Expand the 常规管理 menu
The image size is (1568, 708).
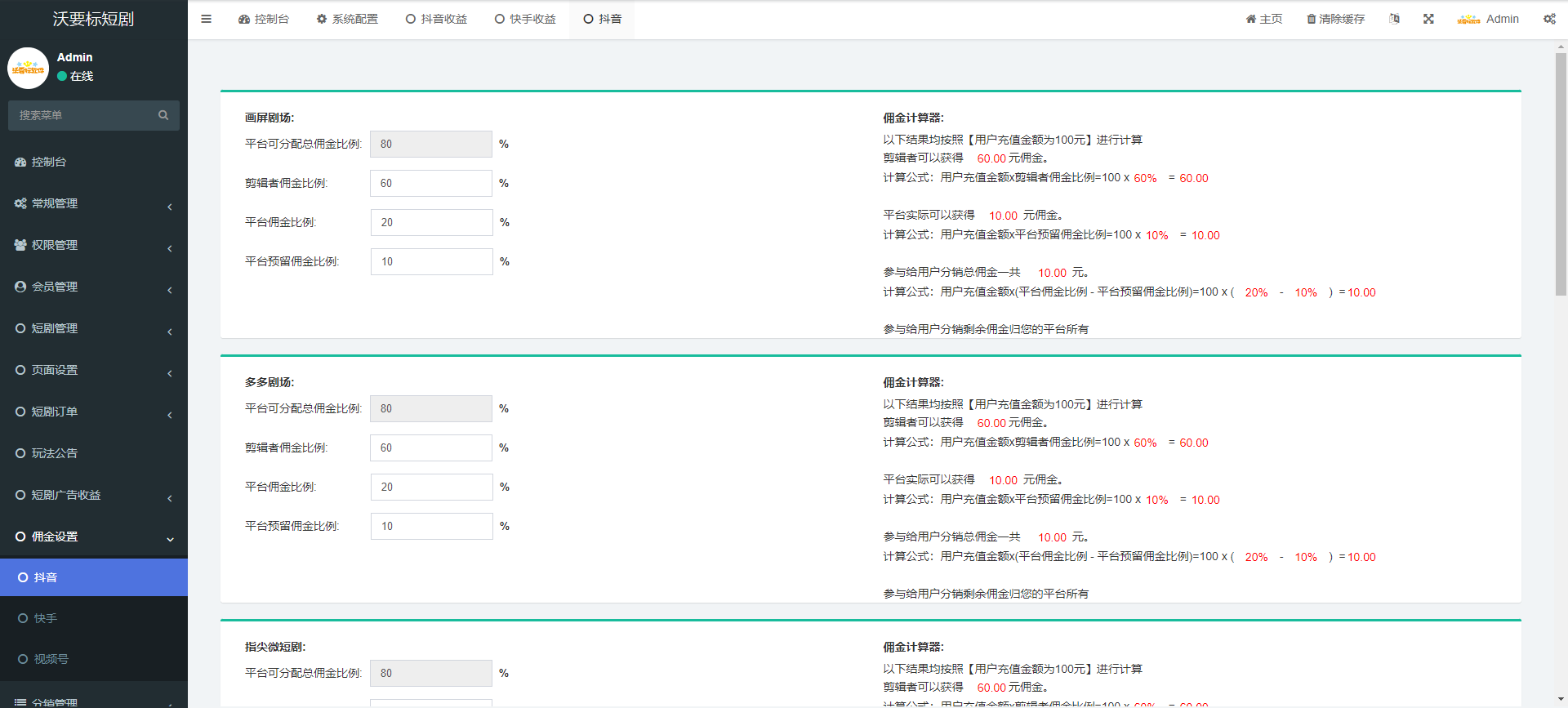tap(93, 203)
